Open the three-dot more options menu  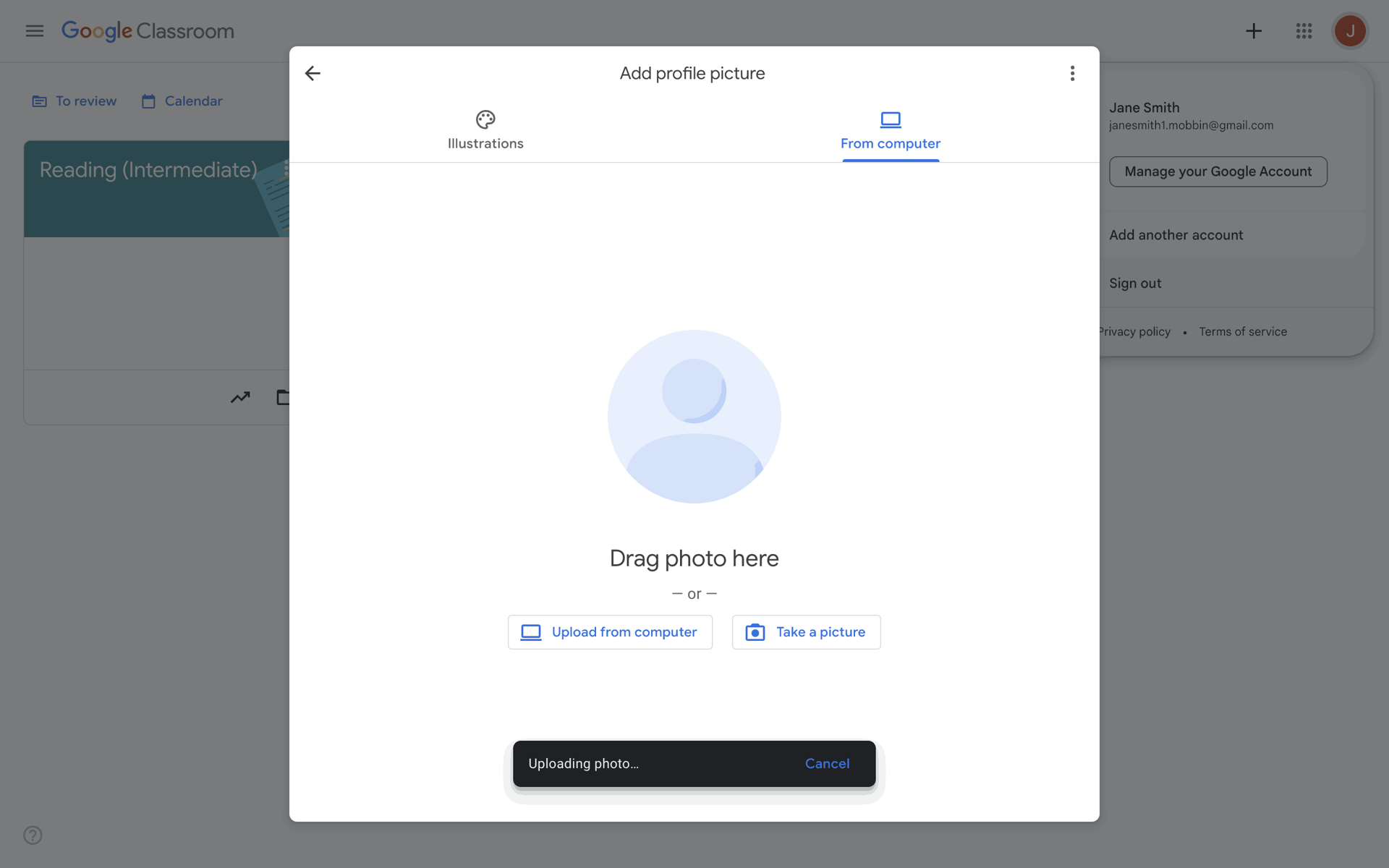click(1072, 73)
